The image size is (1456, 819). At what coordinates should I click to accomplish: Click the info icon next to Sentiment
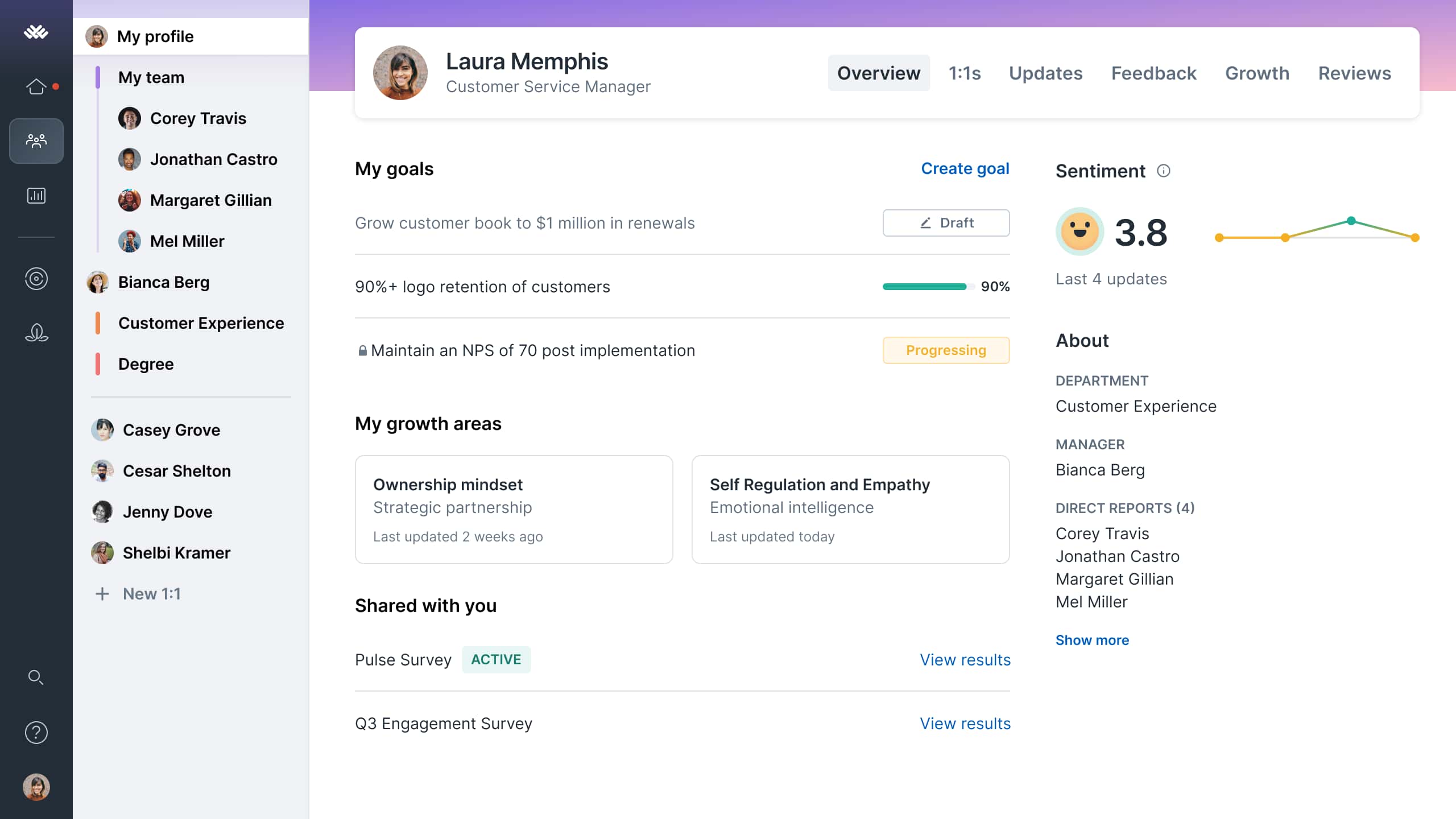(1164, 171)
